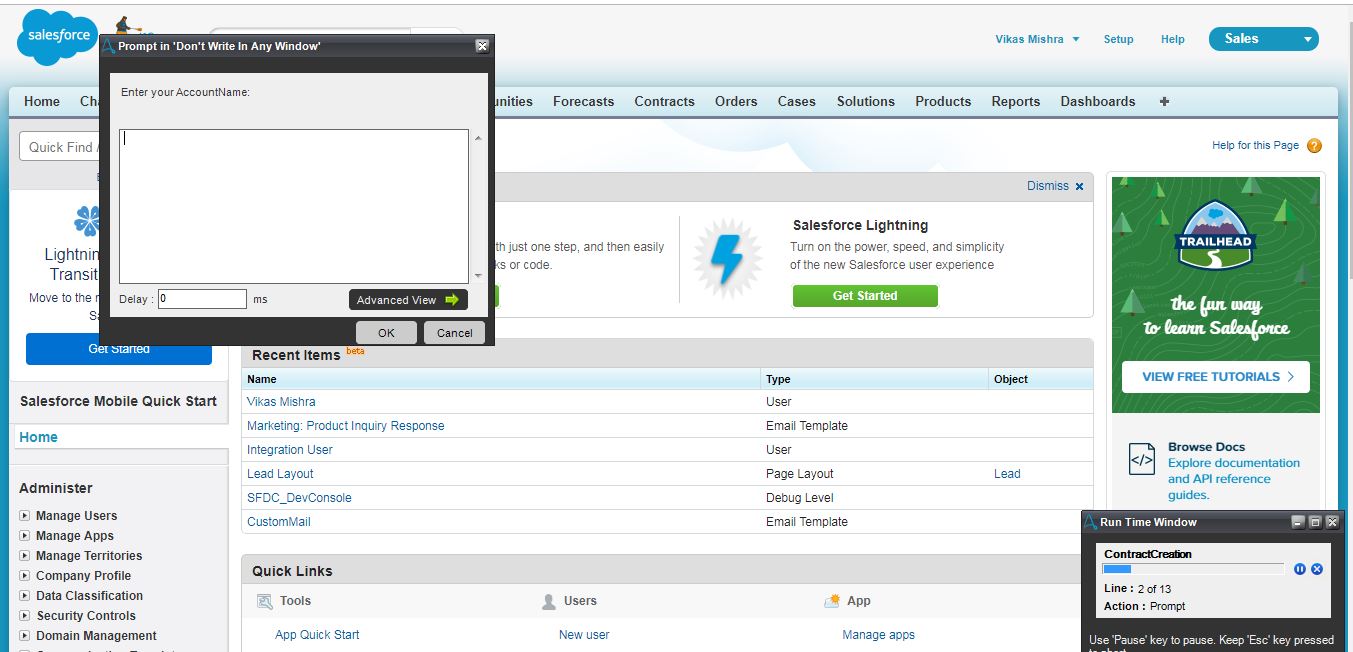Expand Security Controls tree node
1353x652 pixels.
25,616
